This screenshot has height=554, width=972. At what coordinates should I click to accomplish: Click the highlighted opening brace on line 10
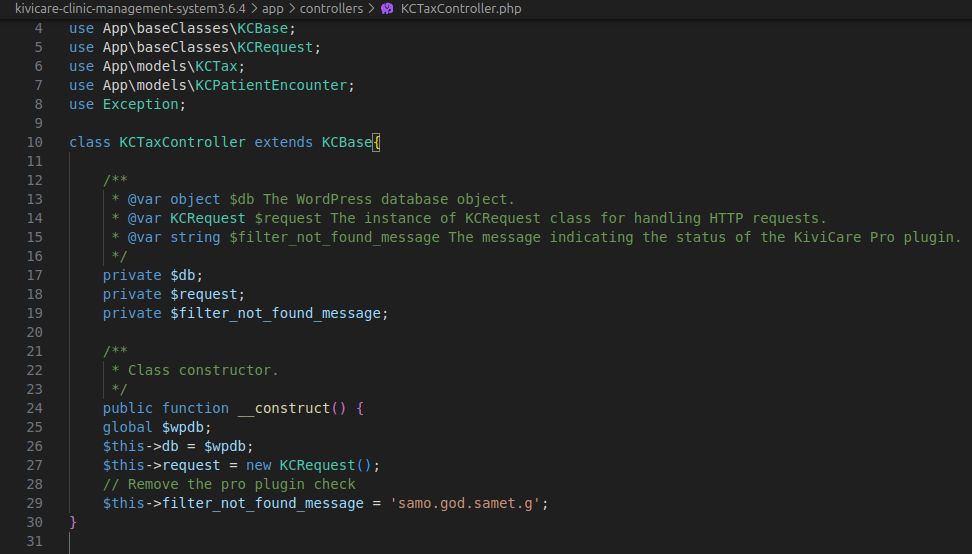(x=376, y=142)
